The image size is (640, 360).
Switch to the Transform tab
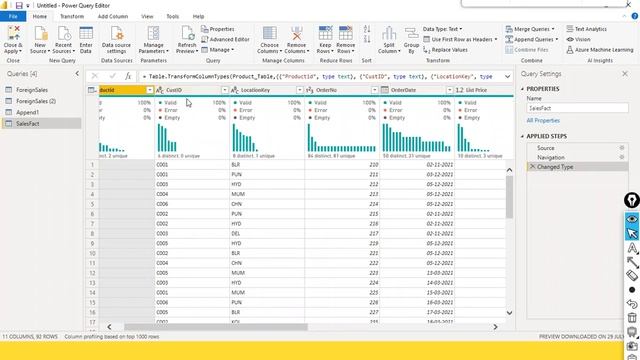tap(72, 16)
